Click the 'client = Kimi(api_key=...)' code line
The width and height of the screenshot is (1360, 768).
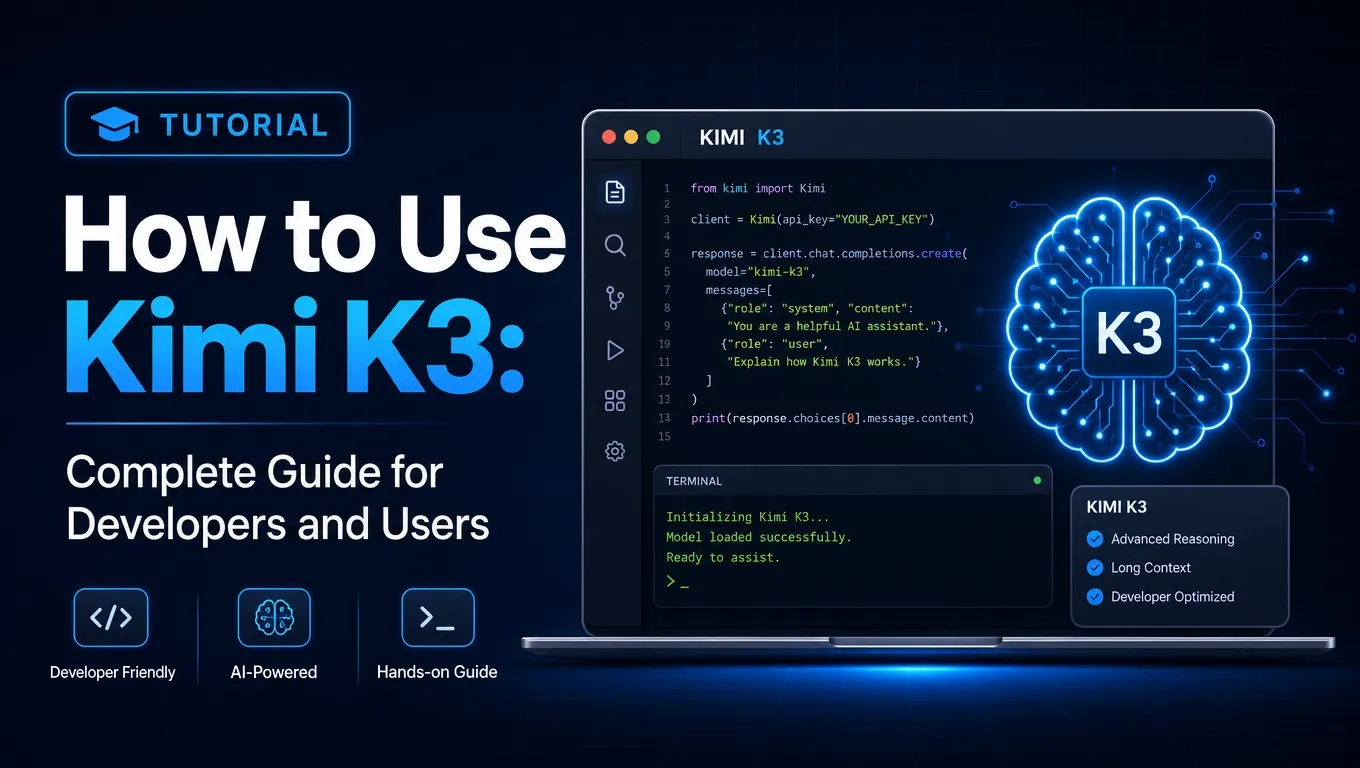(812, 219)
